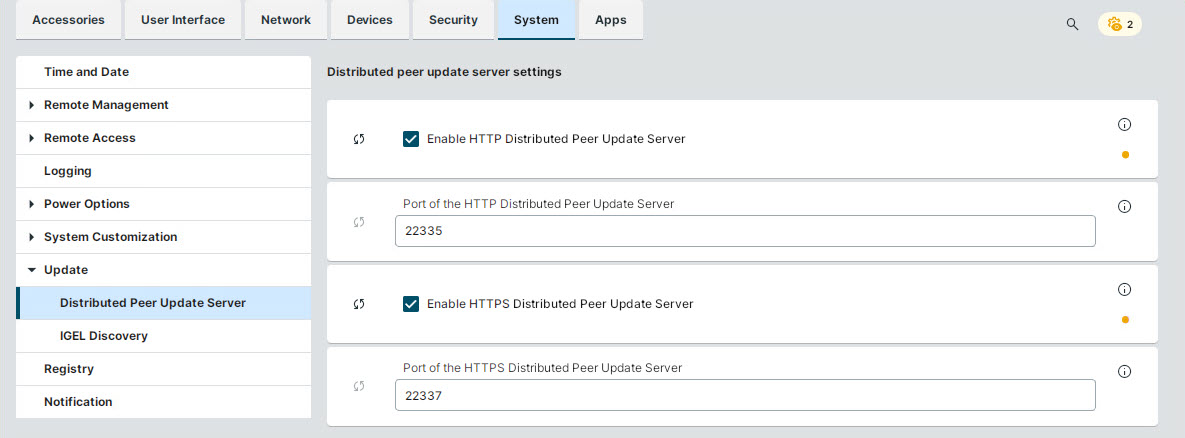Screen dimensions: 1185x438
Task: Show info for the HTTPS port setting
Action: coord(1124,371)
